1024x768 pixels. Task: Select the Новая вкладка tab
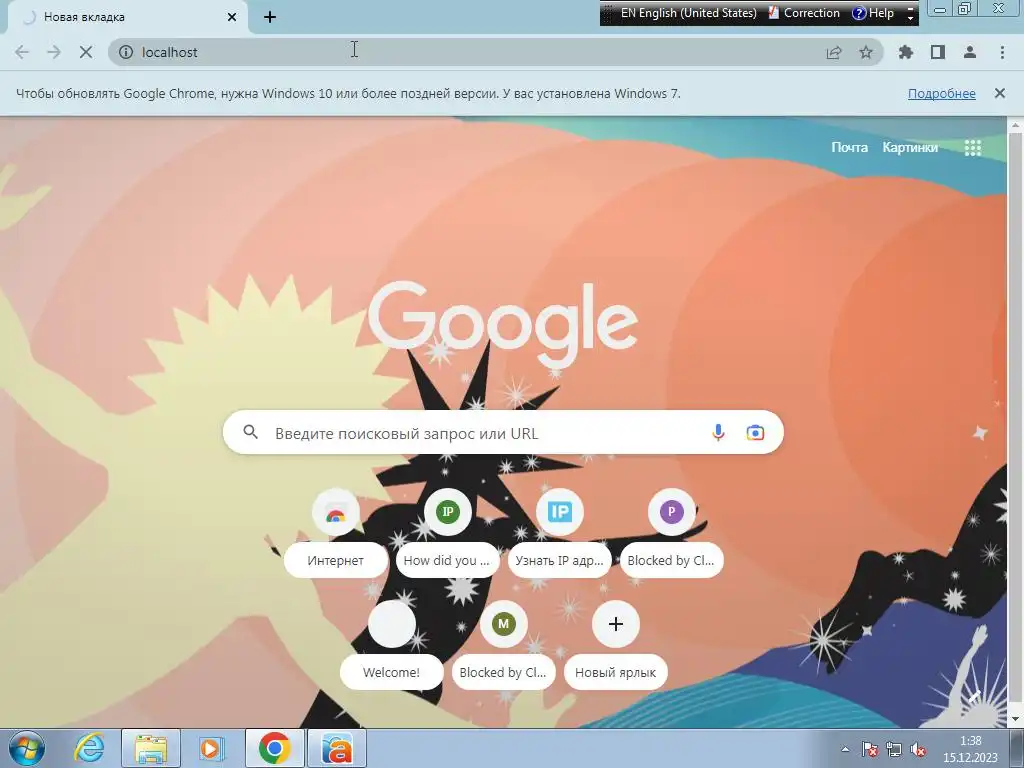(x=127, y=17)
